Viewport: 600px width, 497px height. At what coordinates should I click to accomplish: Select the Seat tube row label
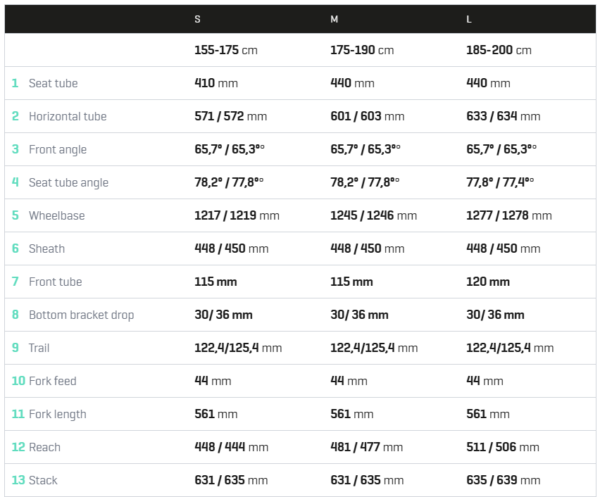tap(53, 83)
